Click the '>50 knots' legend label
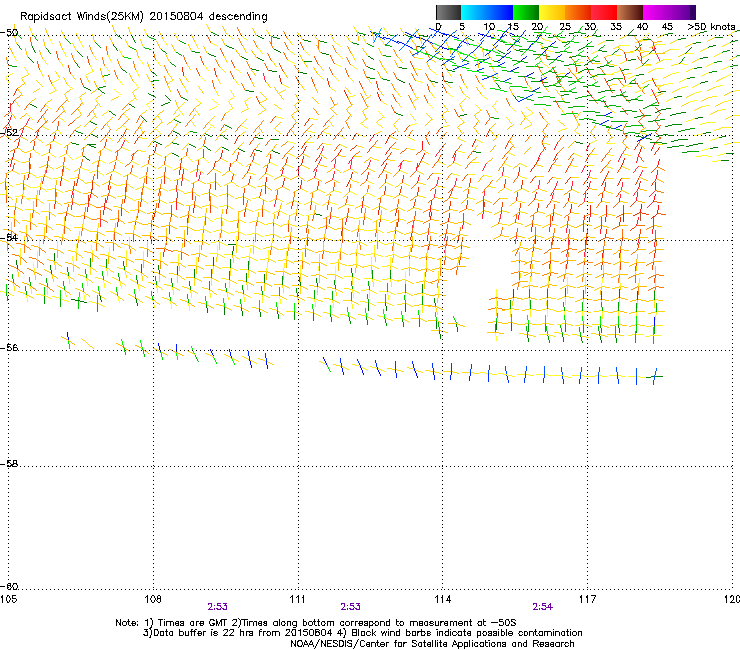This screenshot has width=740, height=650. 712,27
